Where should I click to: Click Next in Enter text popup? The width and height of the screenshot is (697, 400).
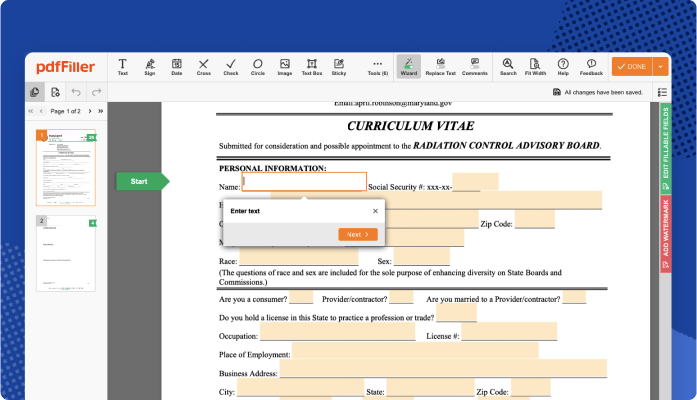tap(358, 234)
